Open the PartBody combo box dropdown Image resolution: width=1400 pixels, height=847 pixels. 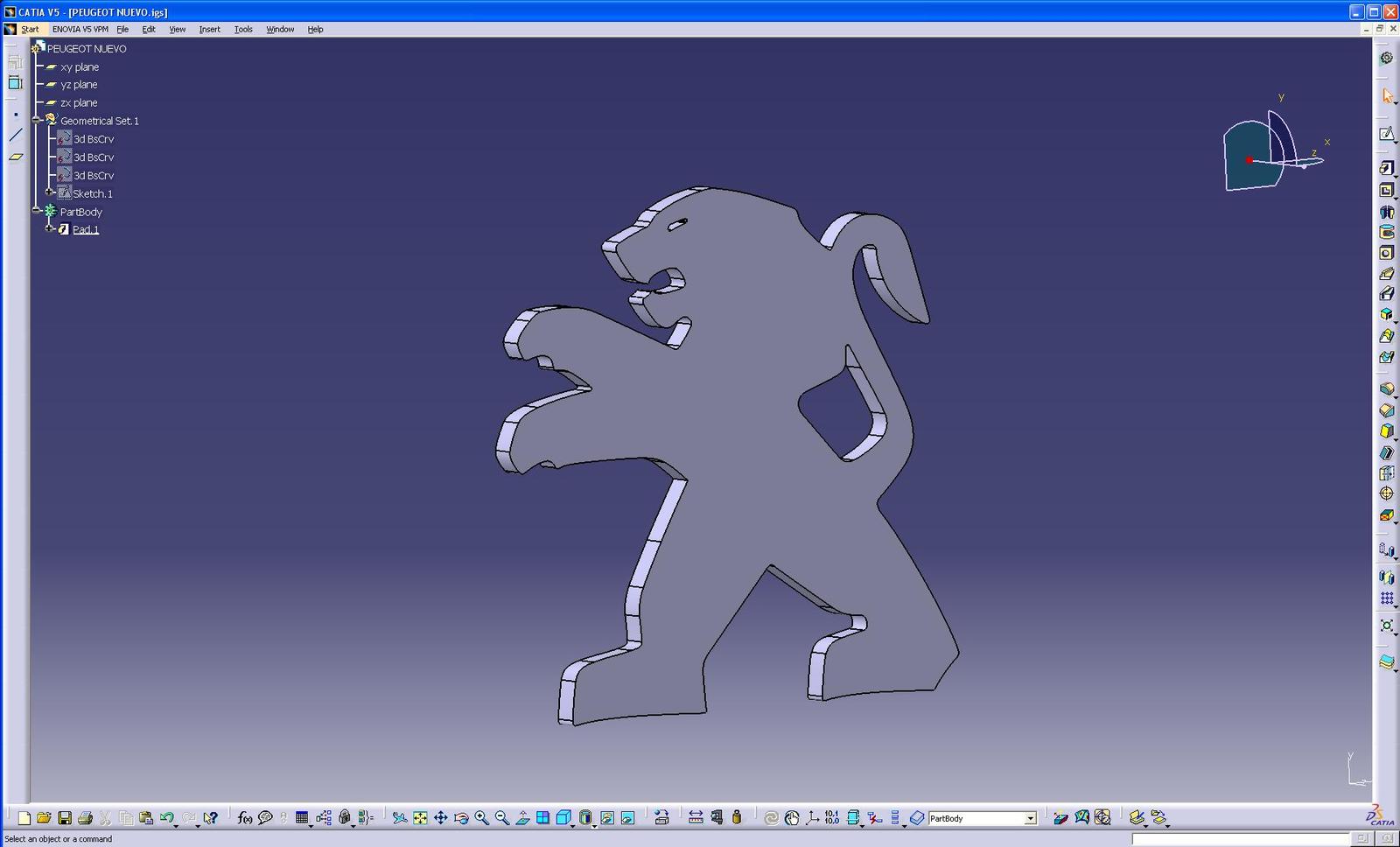coord(1030,818)
